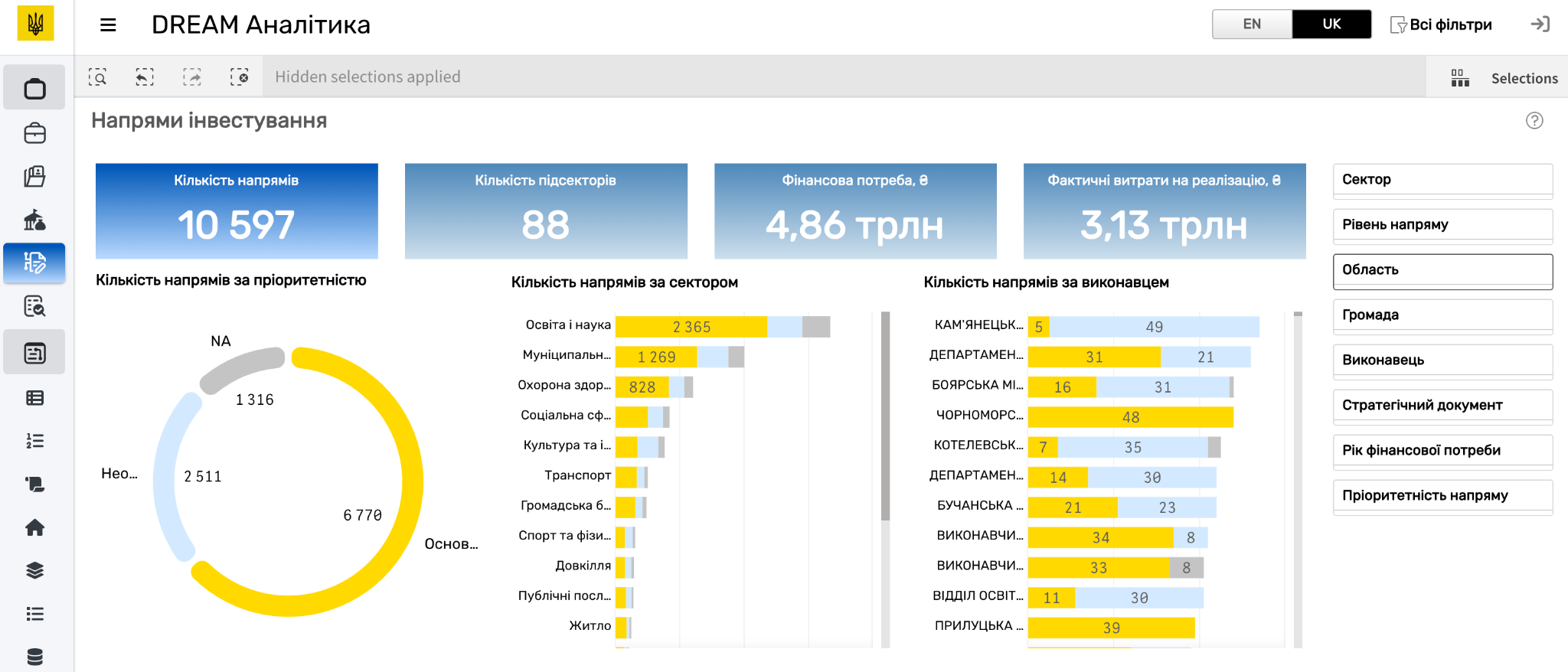
Task: Switch language to EN
Action: (x=1252, y=24)
